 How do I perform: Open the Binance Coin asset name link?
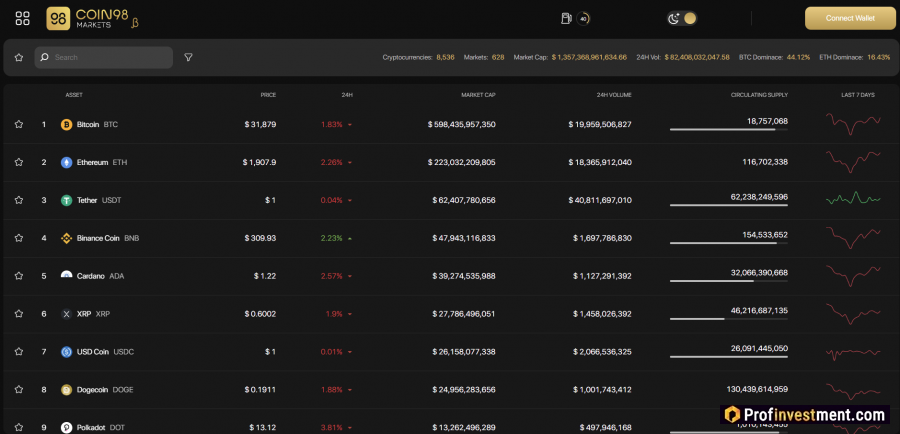point(98,238)
